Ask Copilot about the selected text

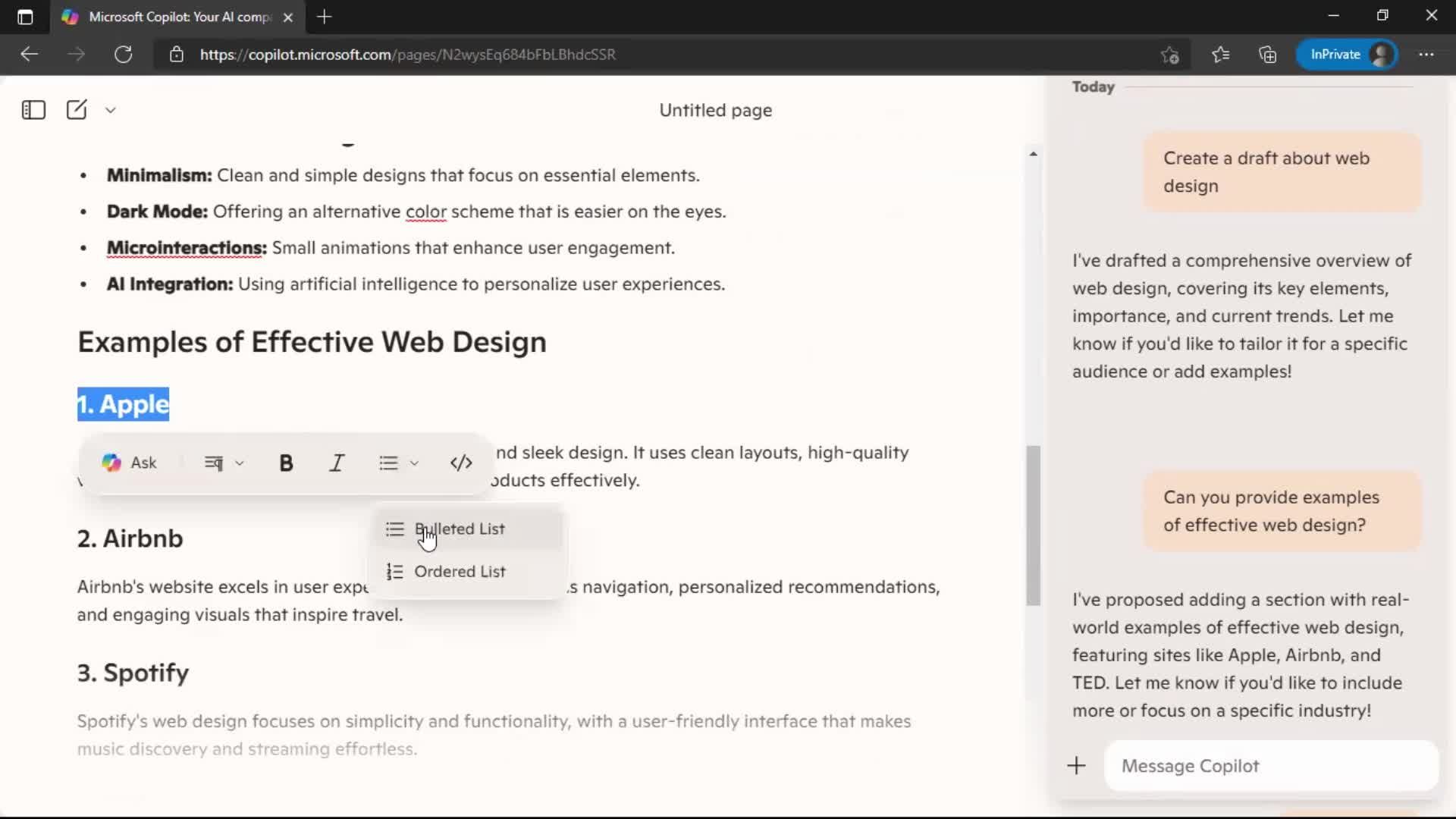[130, 463]
